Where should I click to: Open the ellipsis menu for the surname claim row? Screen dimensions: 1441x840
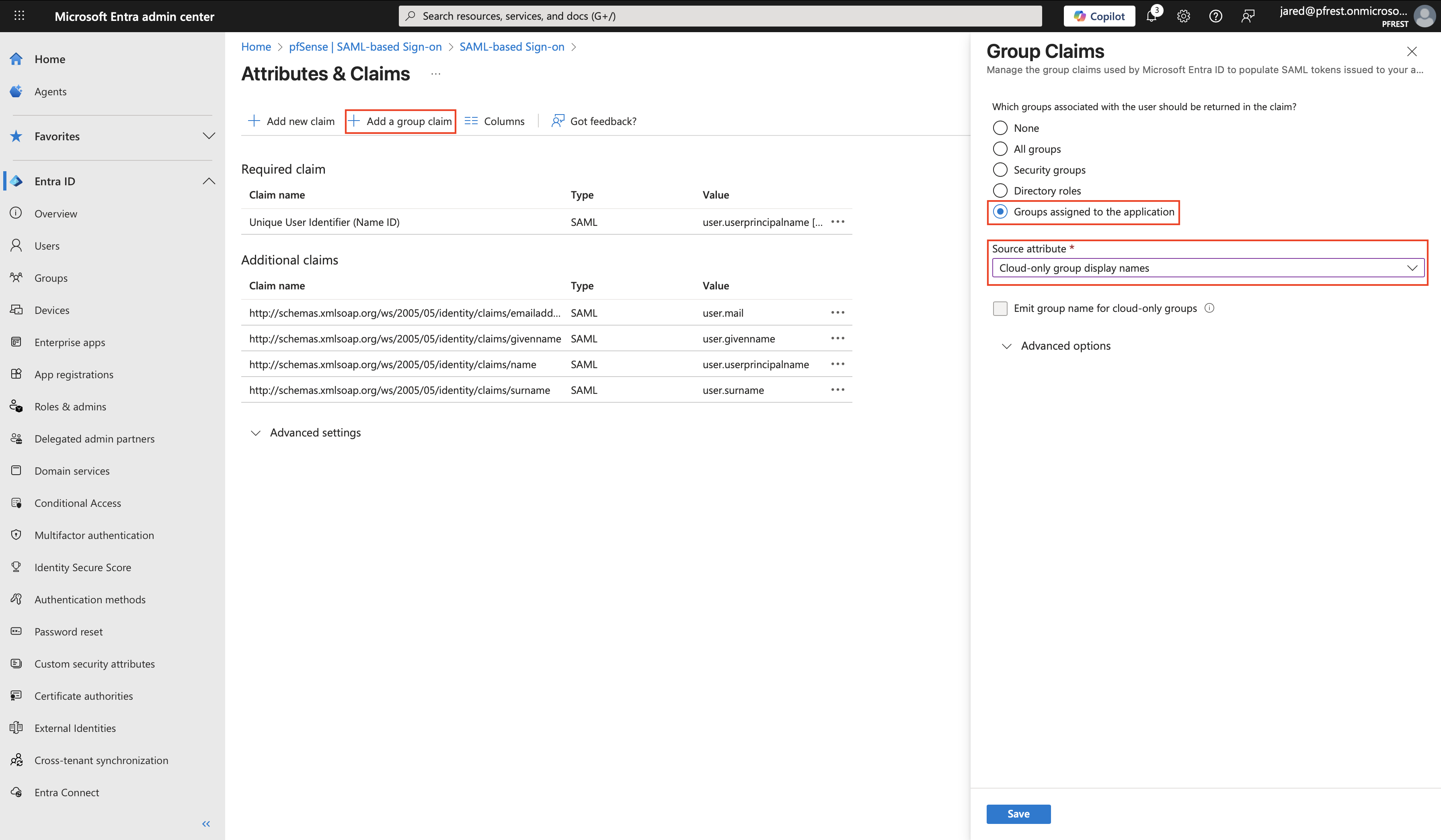pyautogui.click(x=838, y=390)
